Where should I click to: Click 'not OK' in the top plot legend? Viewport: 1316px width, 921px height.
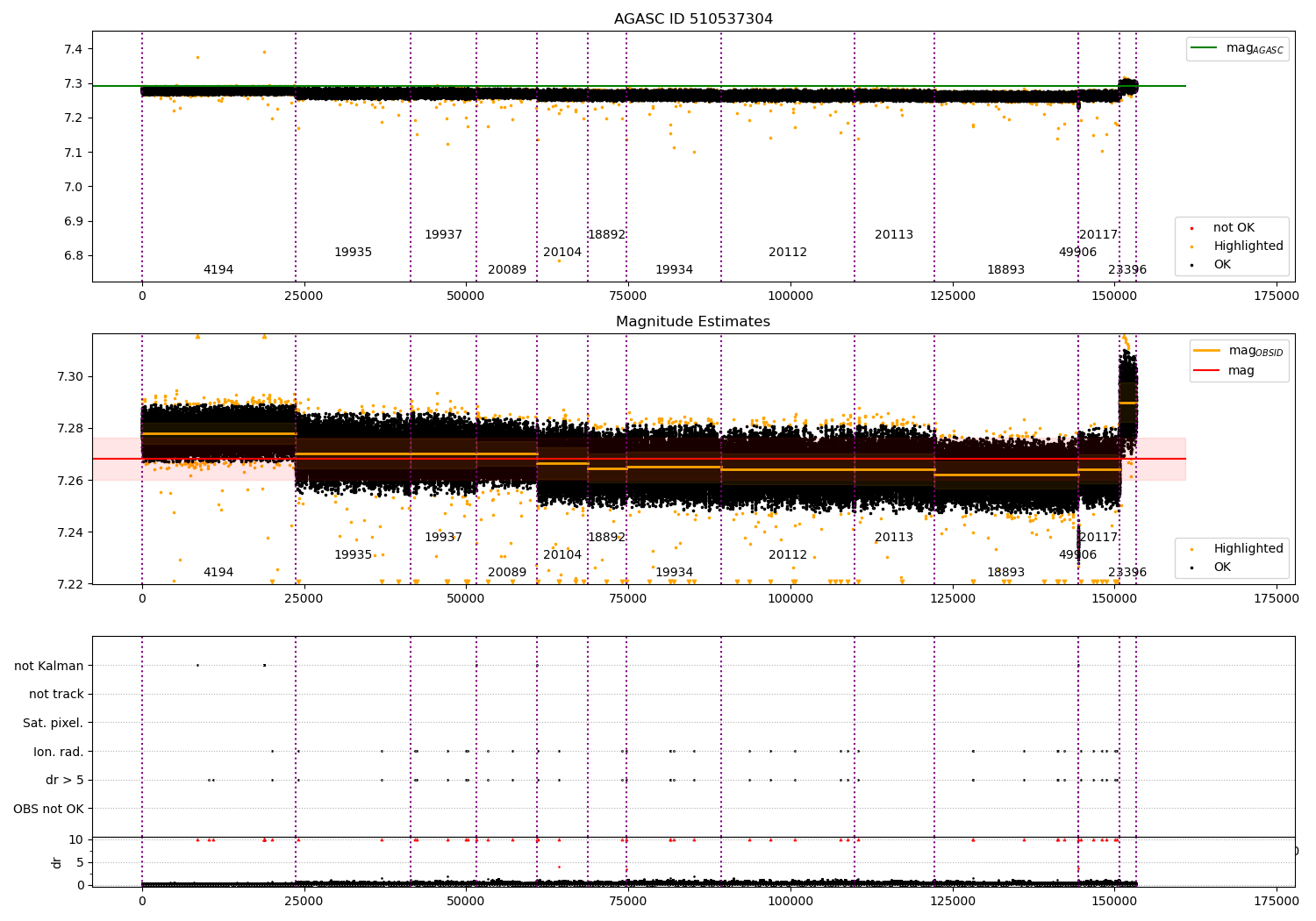coord(1234,228)
